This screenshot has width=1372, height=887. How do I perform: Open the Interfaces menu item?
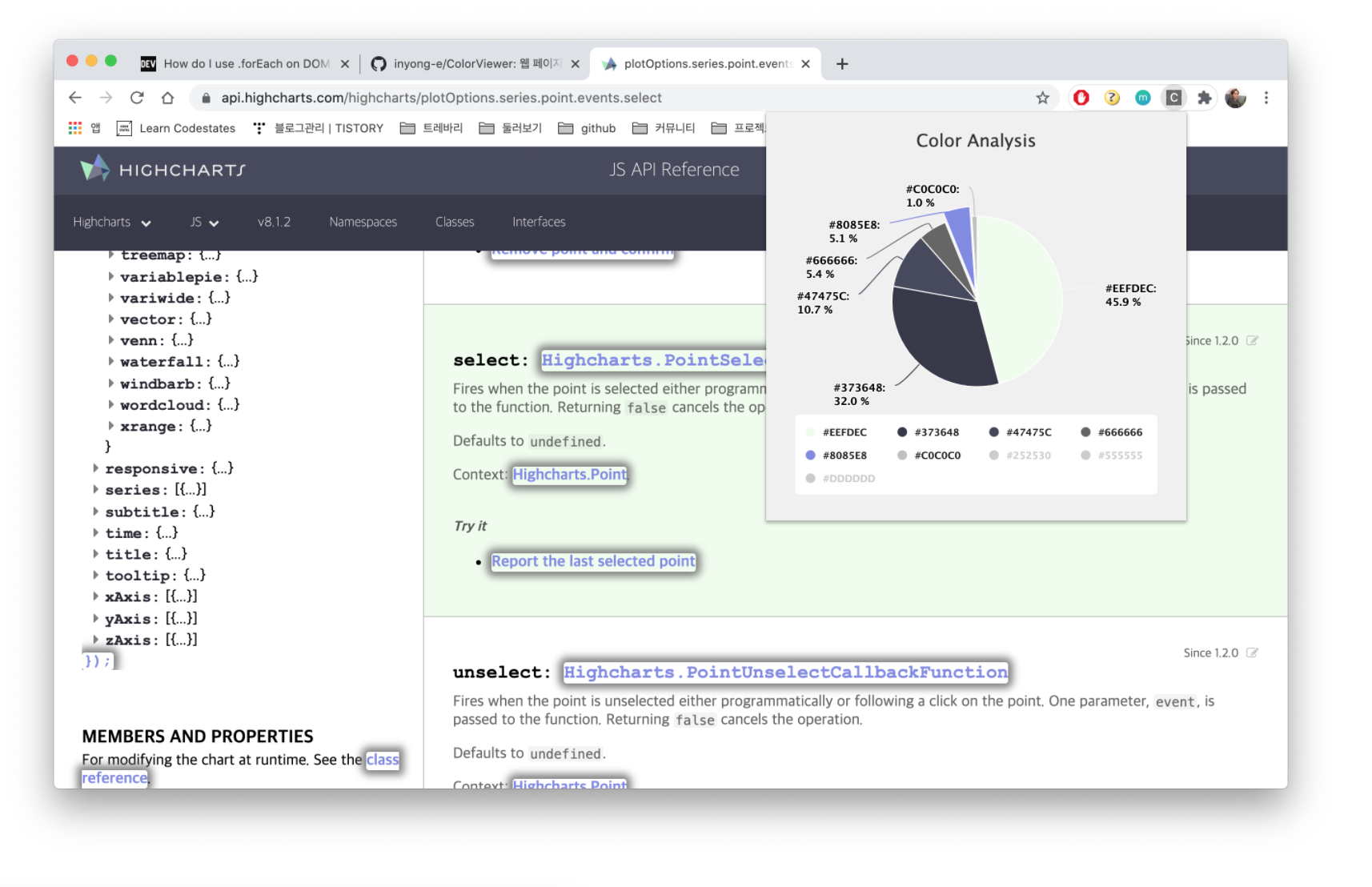(x=539, y=222)
